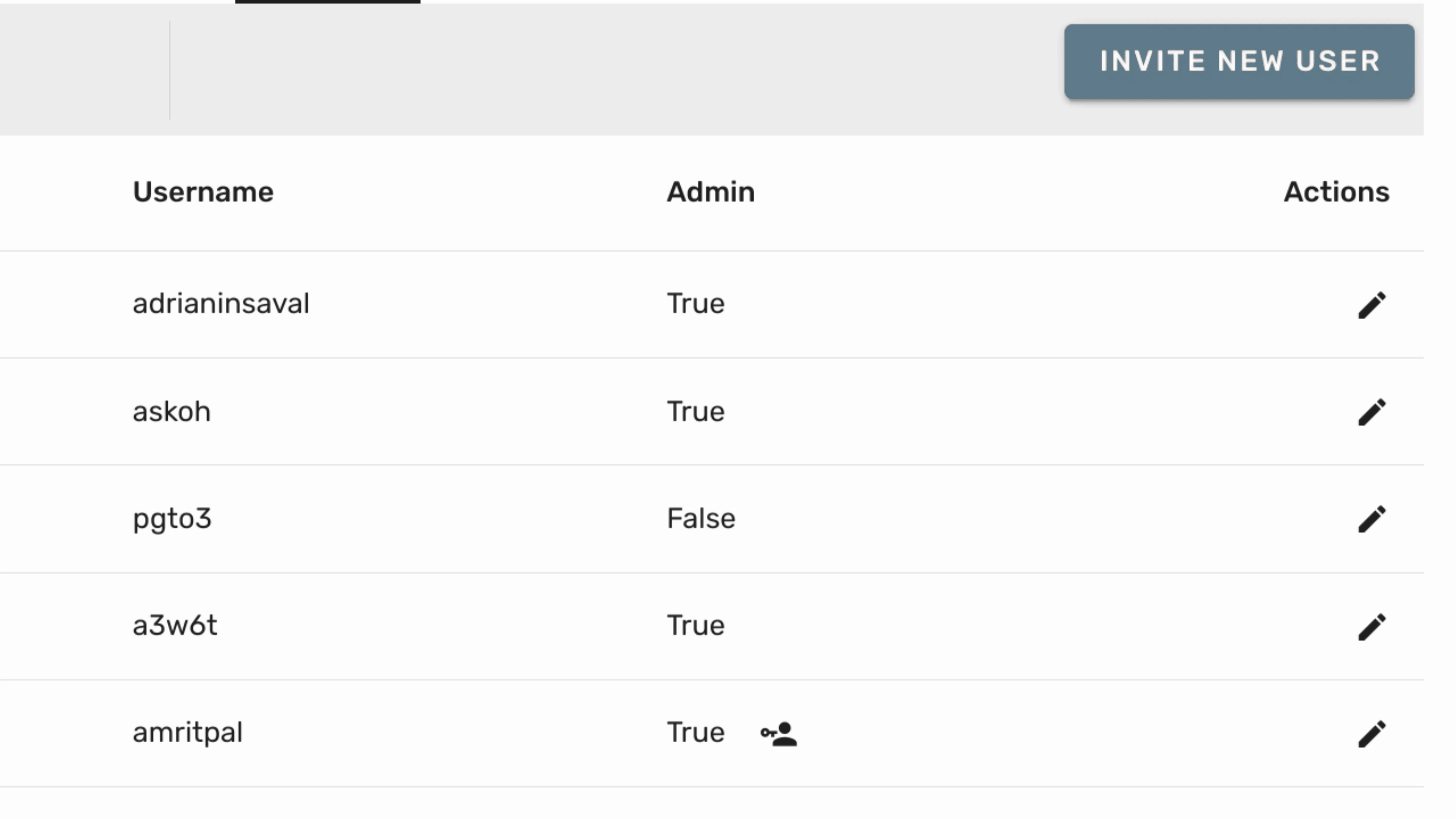Click the Username column header

[203, 192]
